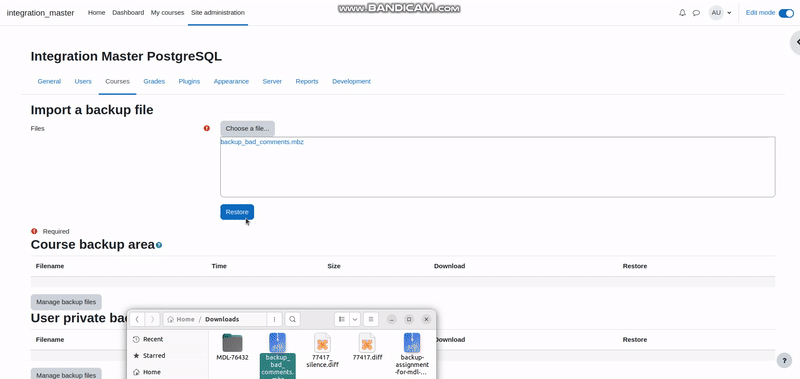The width and height of the screenshot is (800, 379).
Task: Select the MDL-76432 folder icon
Action: (x=232, y=342)
